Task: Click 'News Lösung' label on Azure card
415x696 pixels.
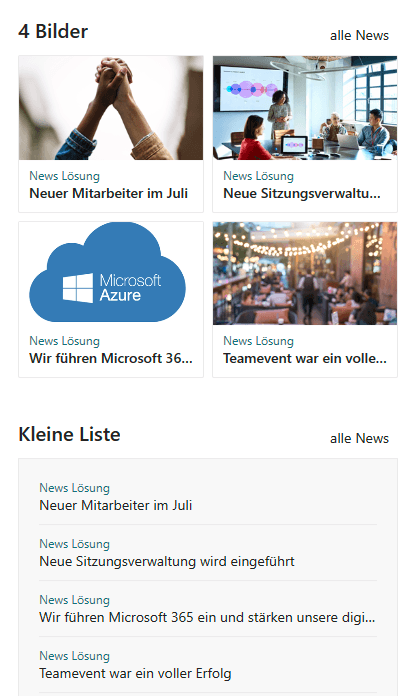Action: pyautogui.click(x=64, y=341)
